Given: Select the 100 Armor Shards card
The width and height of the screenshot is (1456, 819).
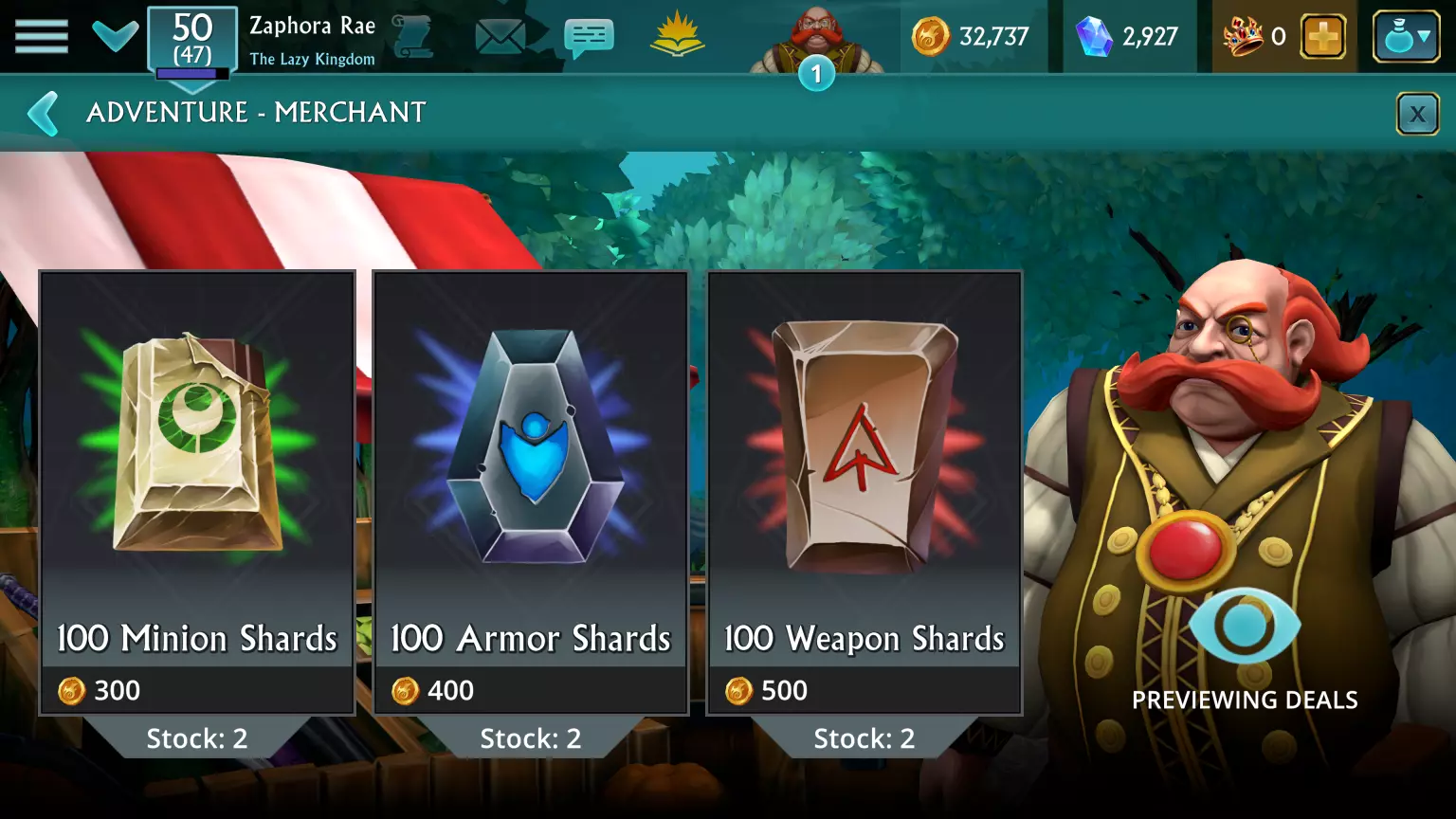Looking at the screenshot, I should pos(531,493).
